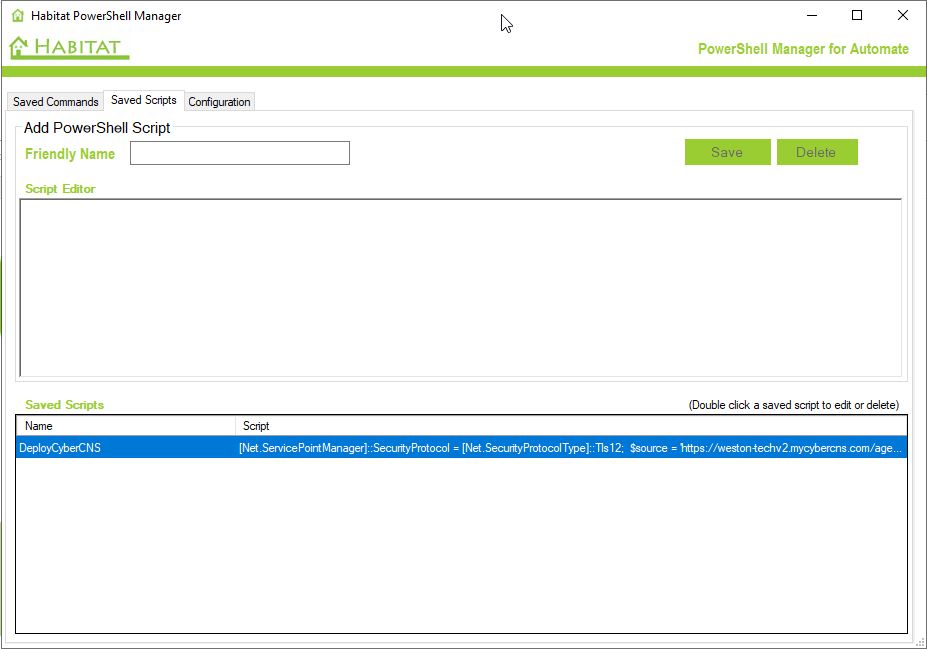Click the double-click instruction hint text
The width and height of the screenshot is (927, 649).
click(x=794, y=404)
